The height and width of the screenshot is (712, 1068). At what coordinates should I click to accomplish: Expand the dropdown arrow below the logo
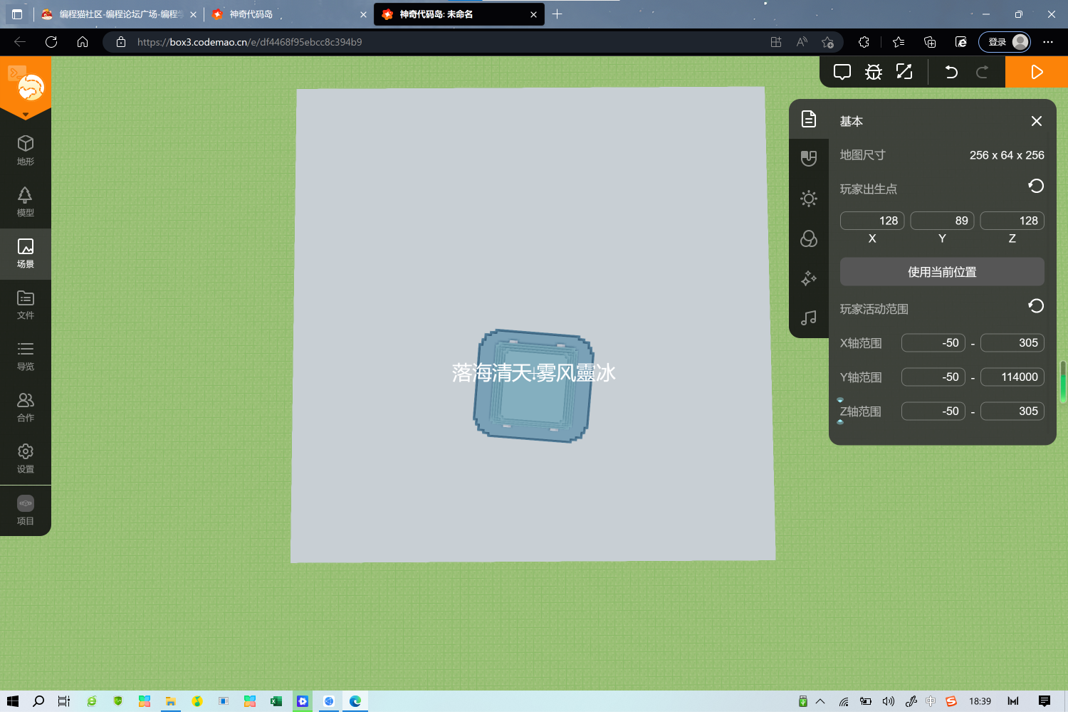point(25,114)
